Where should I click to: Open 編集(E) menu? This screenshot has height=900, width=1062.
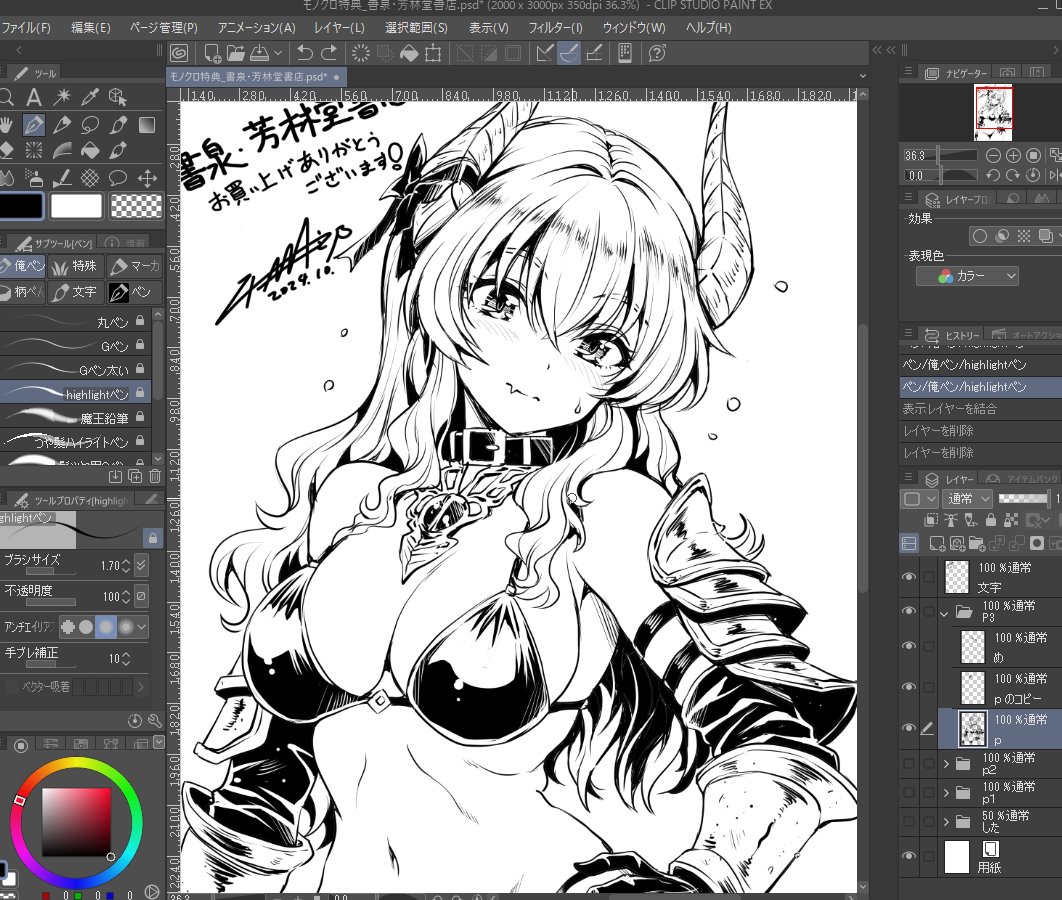point(91,28)
